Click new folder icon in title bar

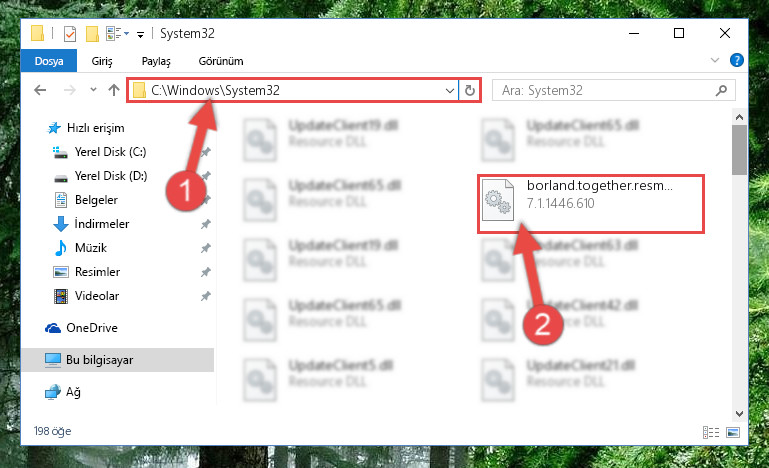pos(92,34)
